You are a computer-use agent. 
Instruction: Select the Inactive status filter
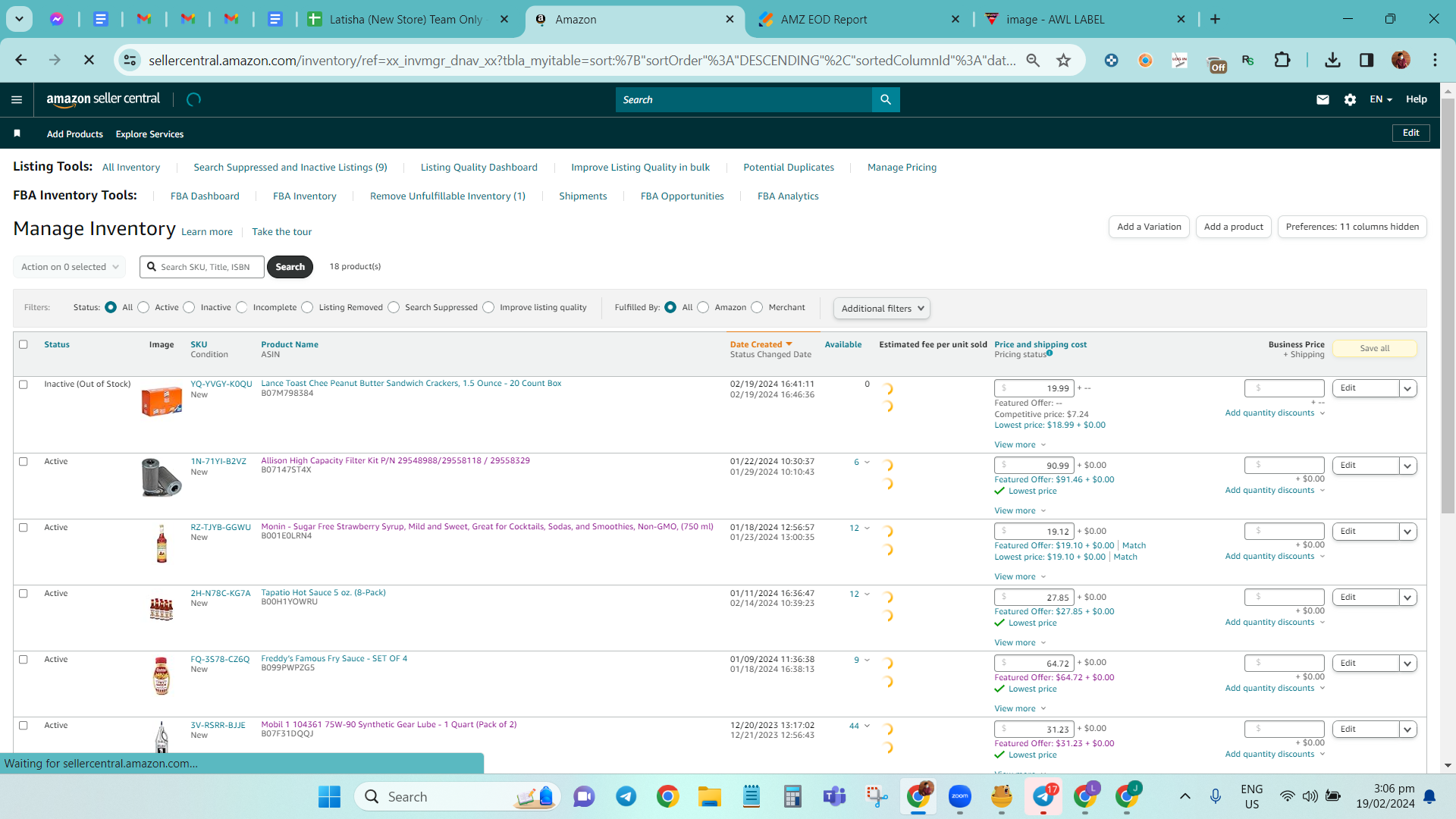point(189,307)
